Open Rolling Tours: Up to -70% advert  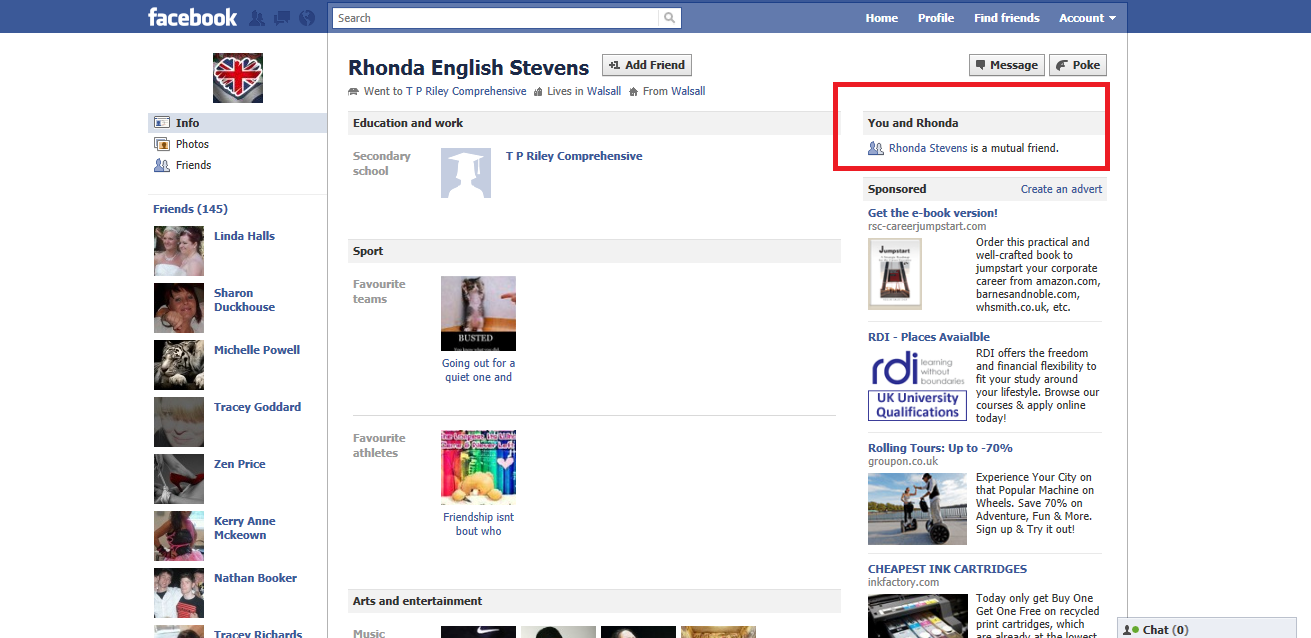[x=940, y=448]
